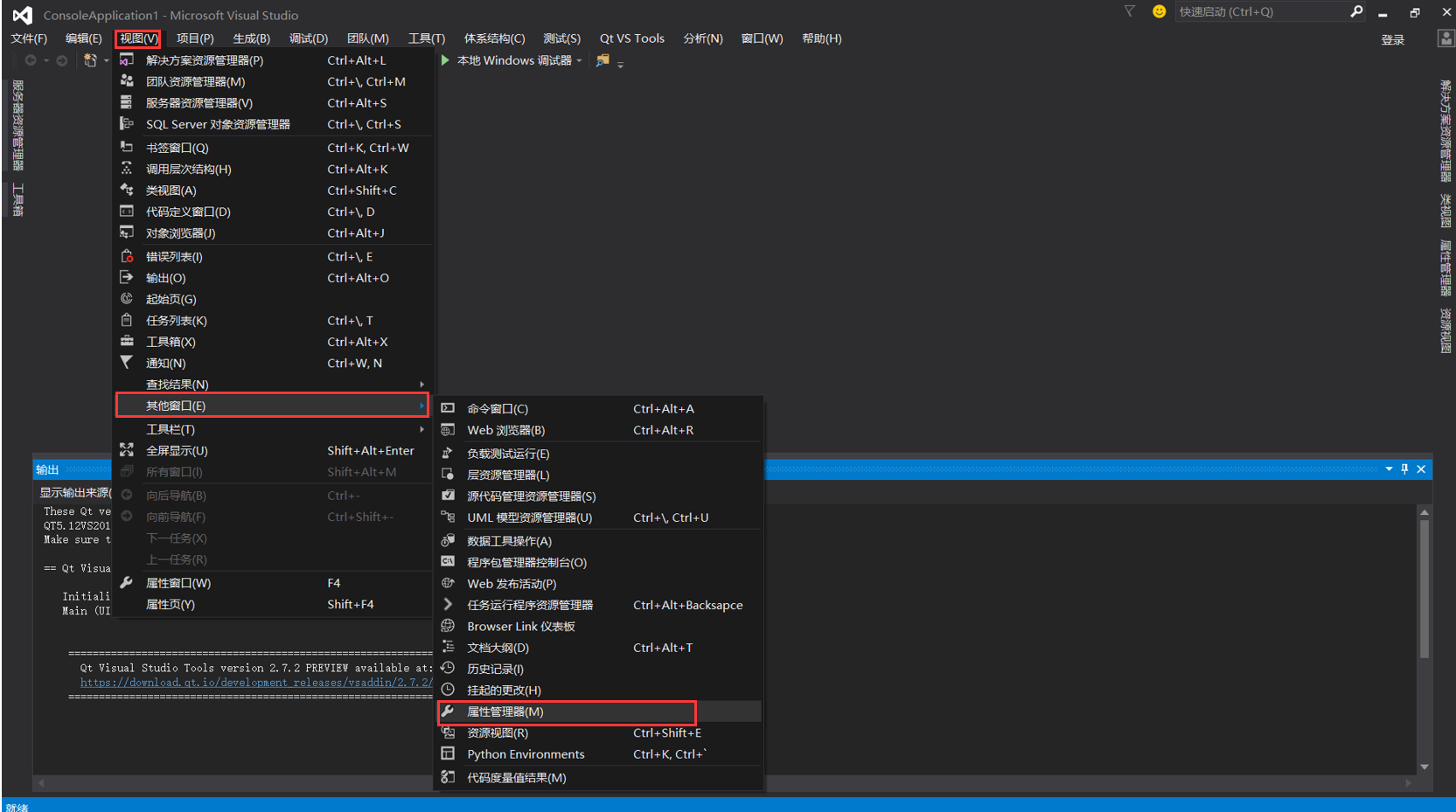Click the 书签窗口(Q) icon
Viewport: 1456px width, 812px height.
tap(127, 147)
